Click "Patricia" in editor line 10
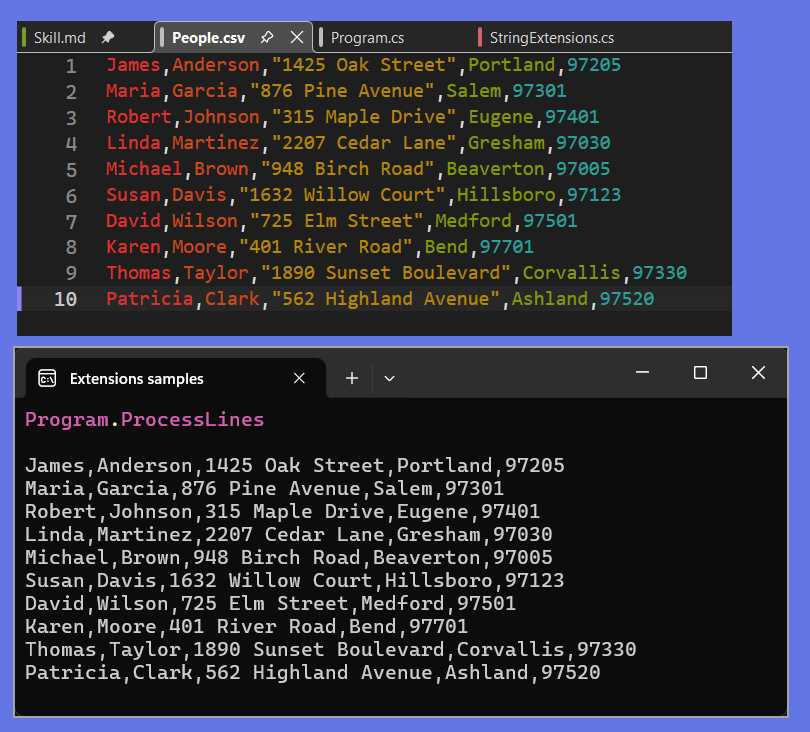This screenshot has width=810, height=732. pyautogui.click(x=150, y=299)
